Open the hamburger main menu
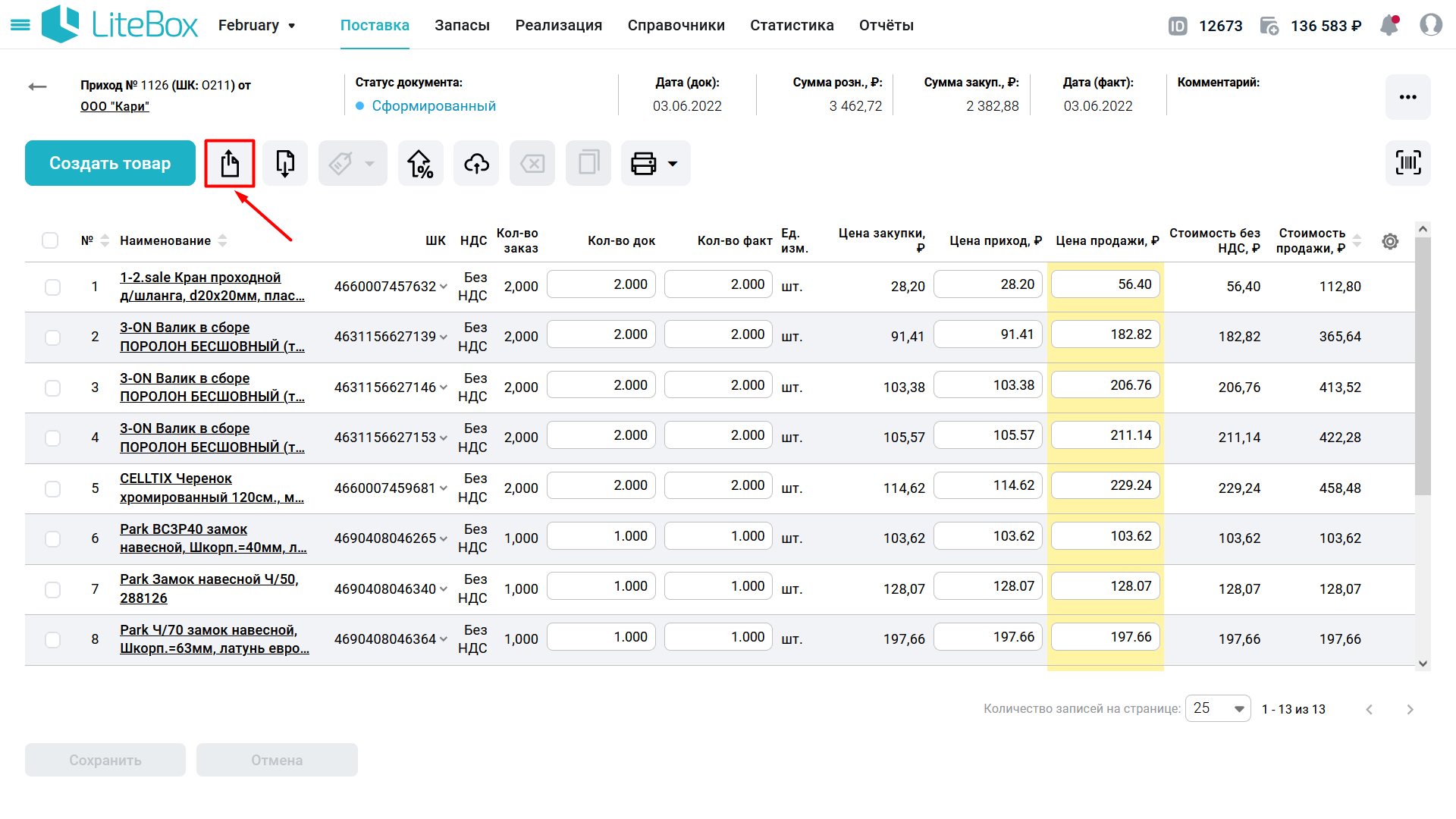 coord(20,25)
